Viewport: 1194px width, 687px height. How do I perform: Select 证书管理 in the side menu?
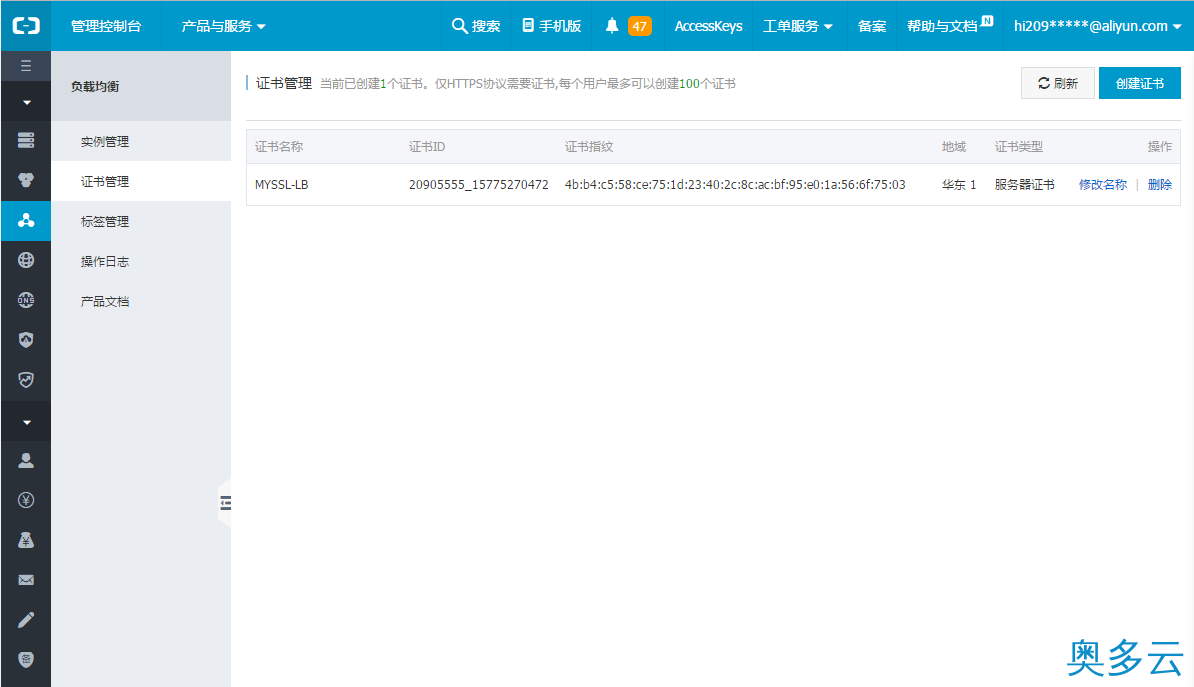[x=105, y=181]
